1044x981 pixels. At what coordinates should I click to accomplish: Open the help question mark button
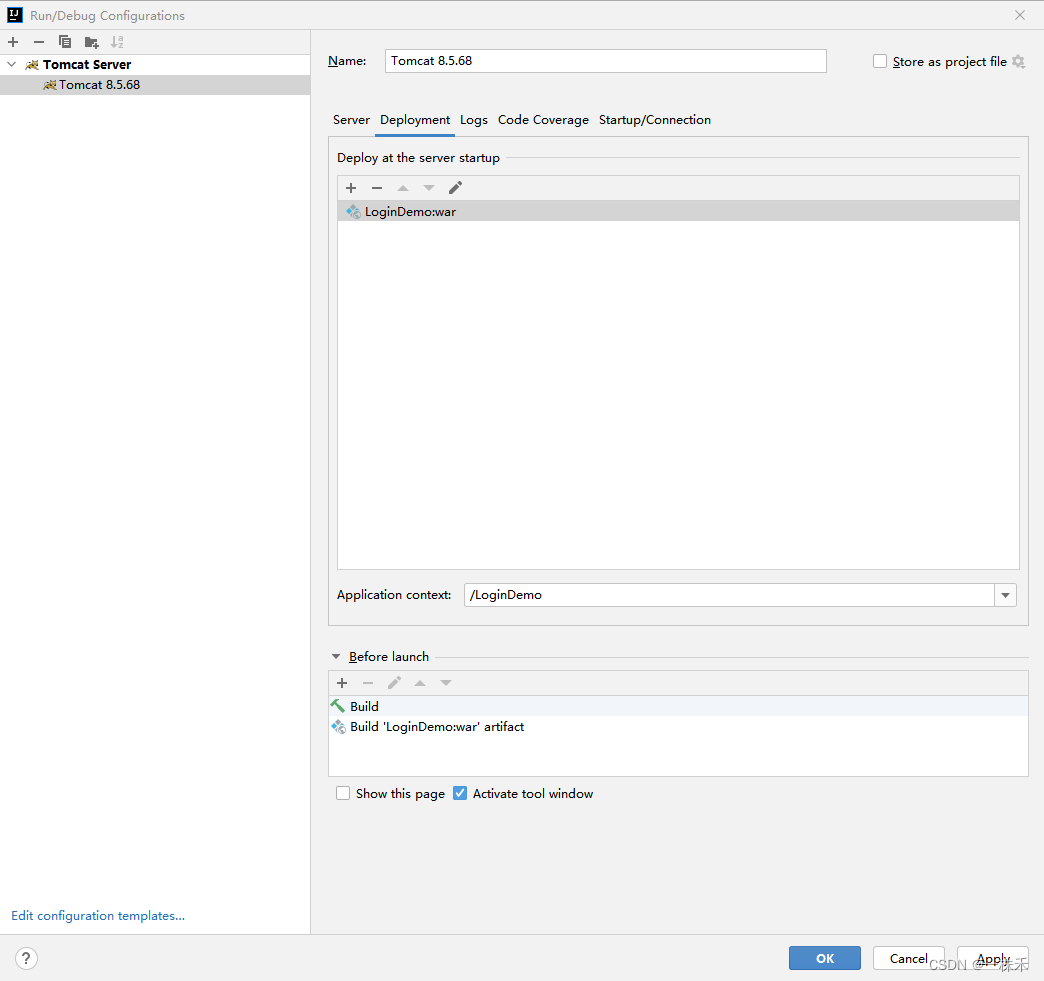[x=26, y=958]
